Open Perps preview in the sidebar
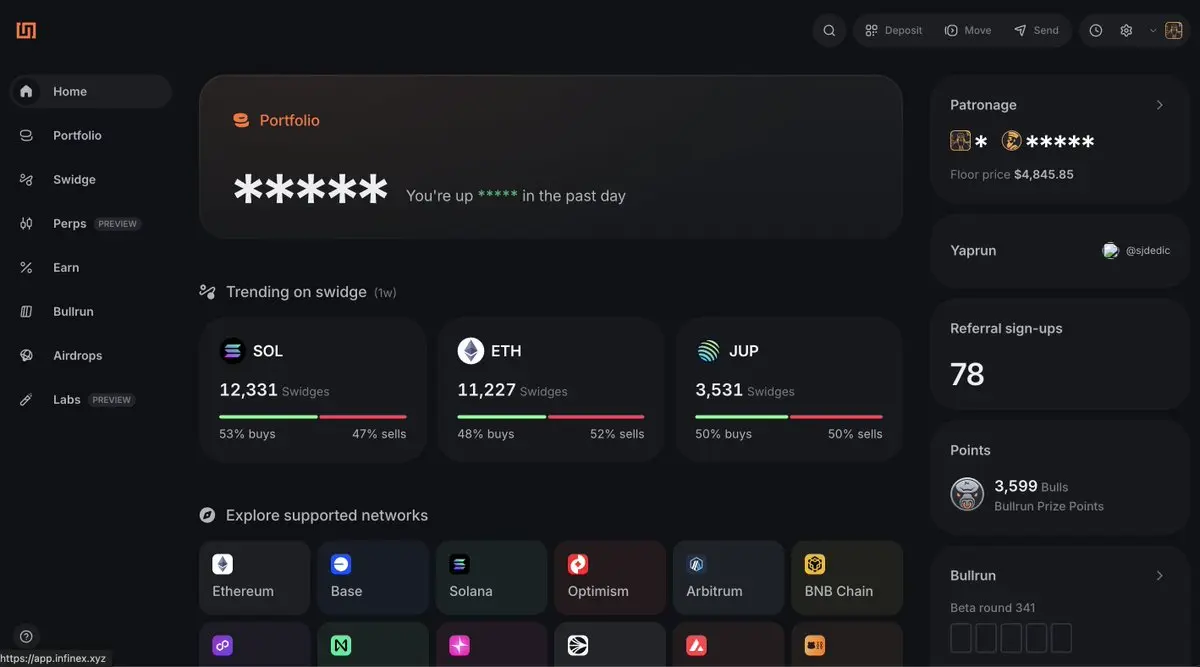Screen dimensions: 1200x667 [91, 223]
